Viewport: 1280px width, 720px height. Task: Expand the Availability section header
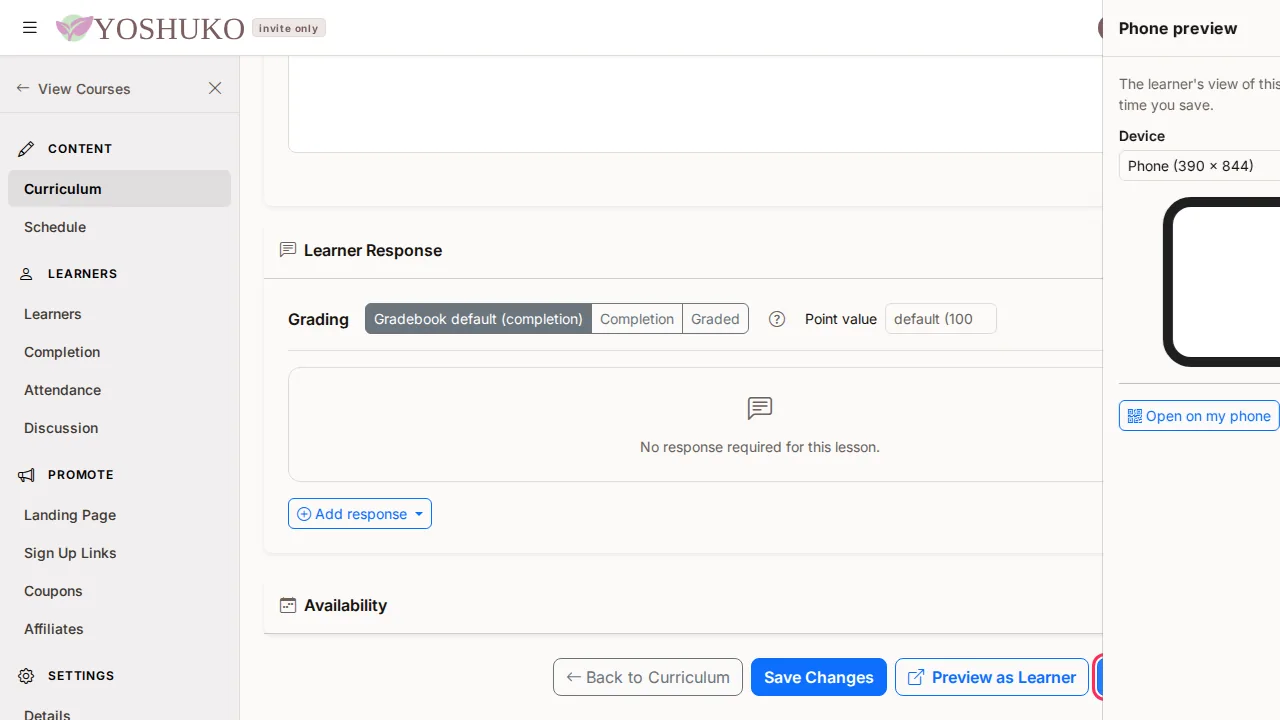point(683,605)
